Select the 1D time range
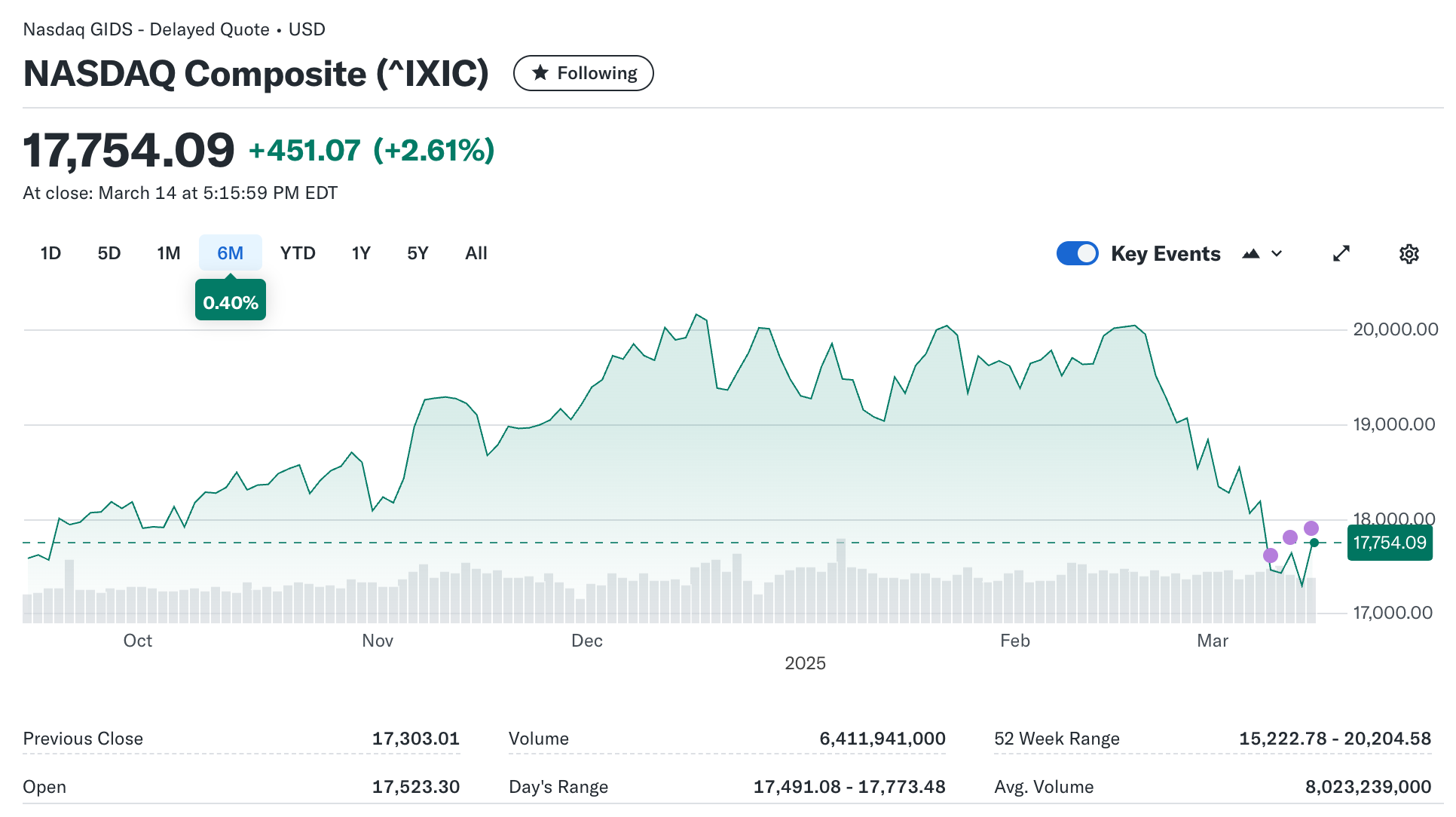 (50, 253)
